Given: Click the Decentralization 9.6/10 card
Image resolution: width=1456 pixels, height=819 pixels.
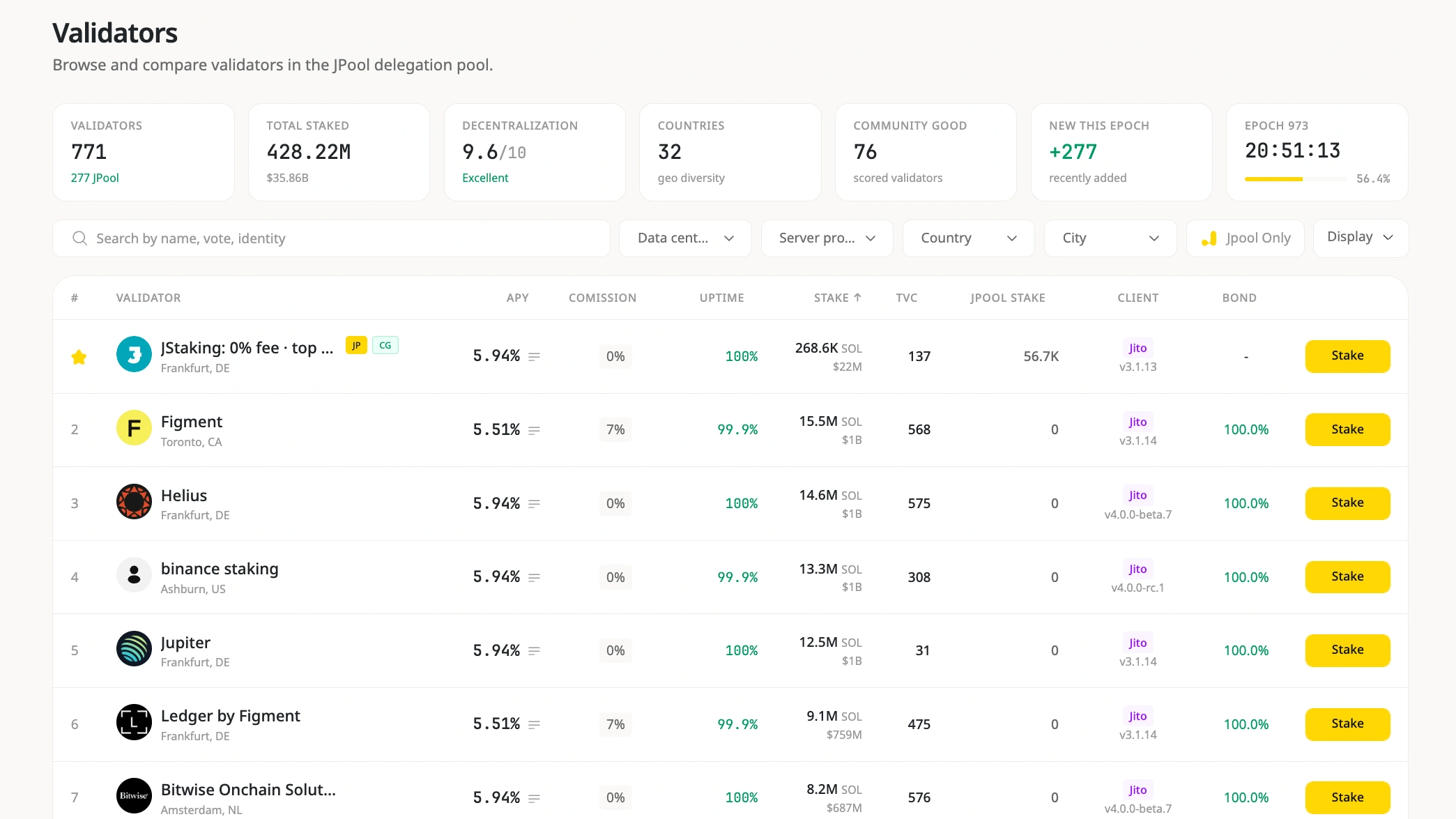Looking at the screenshot, I should tap(535, 153).
